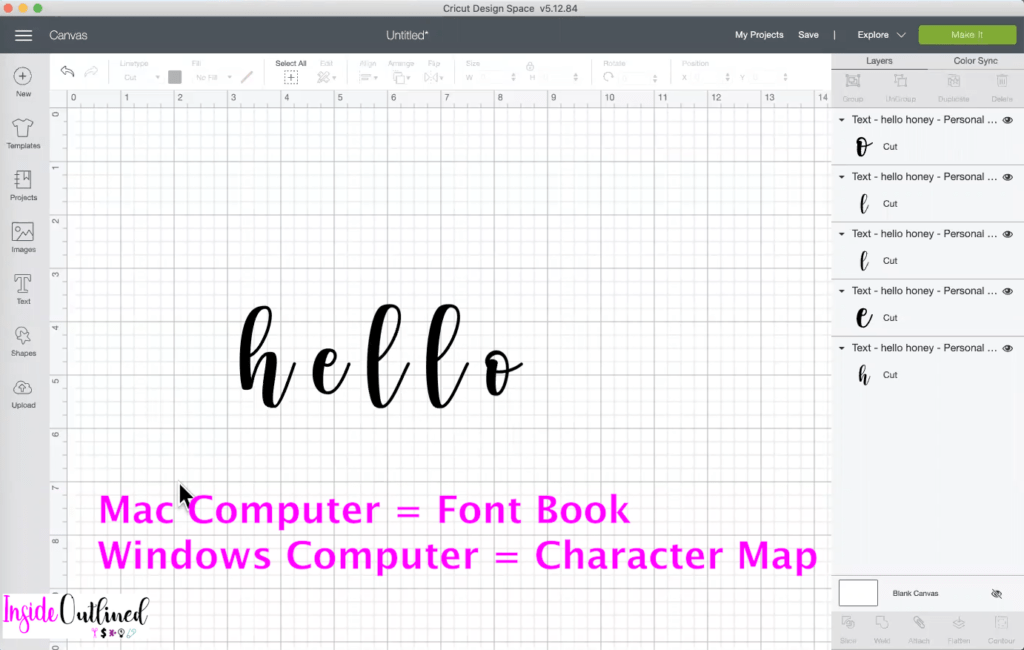The width and height of the screenshot is (1024, 650).
Task: Click the Select All icon
Action: click(291, 77)
